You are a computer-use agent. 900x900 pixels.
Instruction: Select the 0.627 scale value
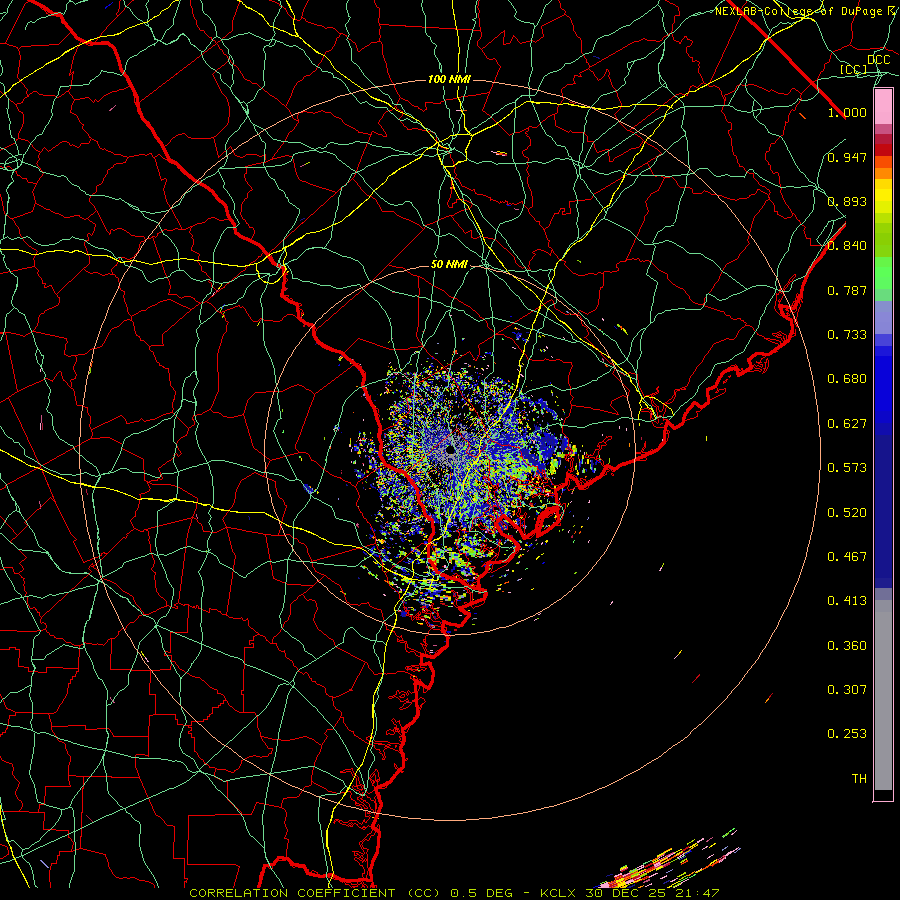(x=847, y=424)
